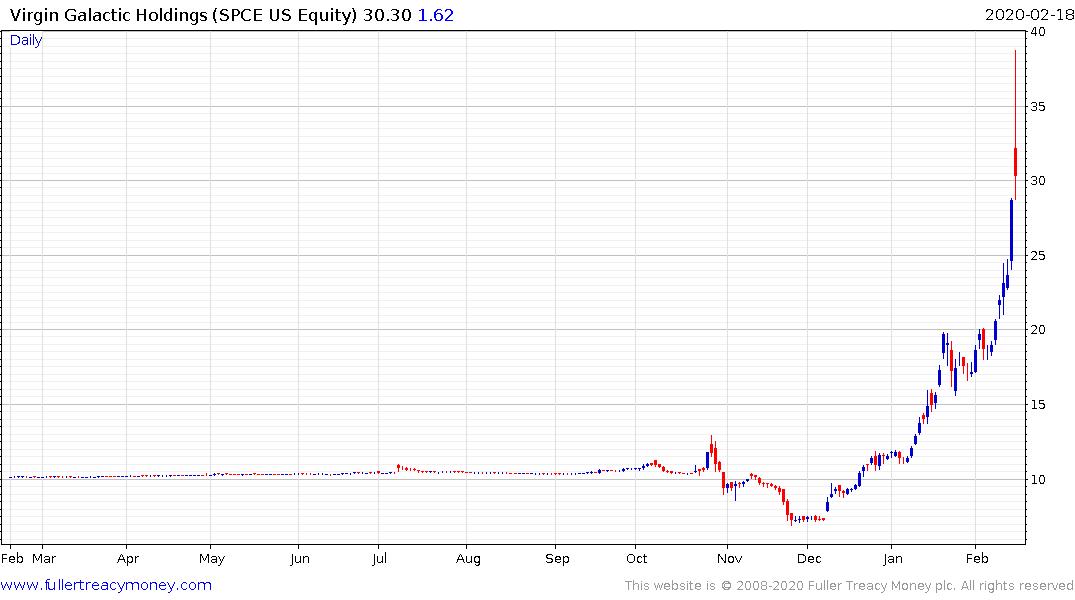Click the Virgin Galactic Holdings chart title
This screenshot has width=1075, height=600.
click(183, 15)
